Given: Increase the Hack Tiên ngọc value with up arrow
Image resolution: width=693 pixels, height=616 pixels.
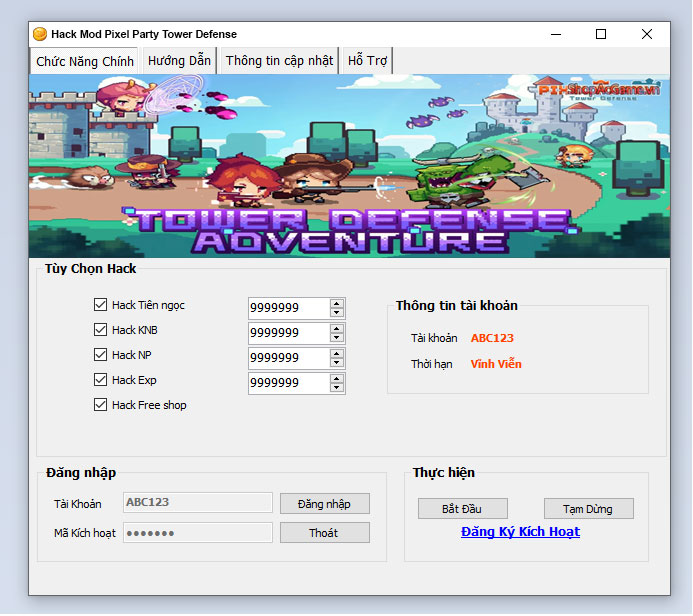Looking at the screenshot, I should [x=337, y=304].
